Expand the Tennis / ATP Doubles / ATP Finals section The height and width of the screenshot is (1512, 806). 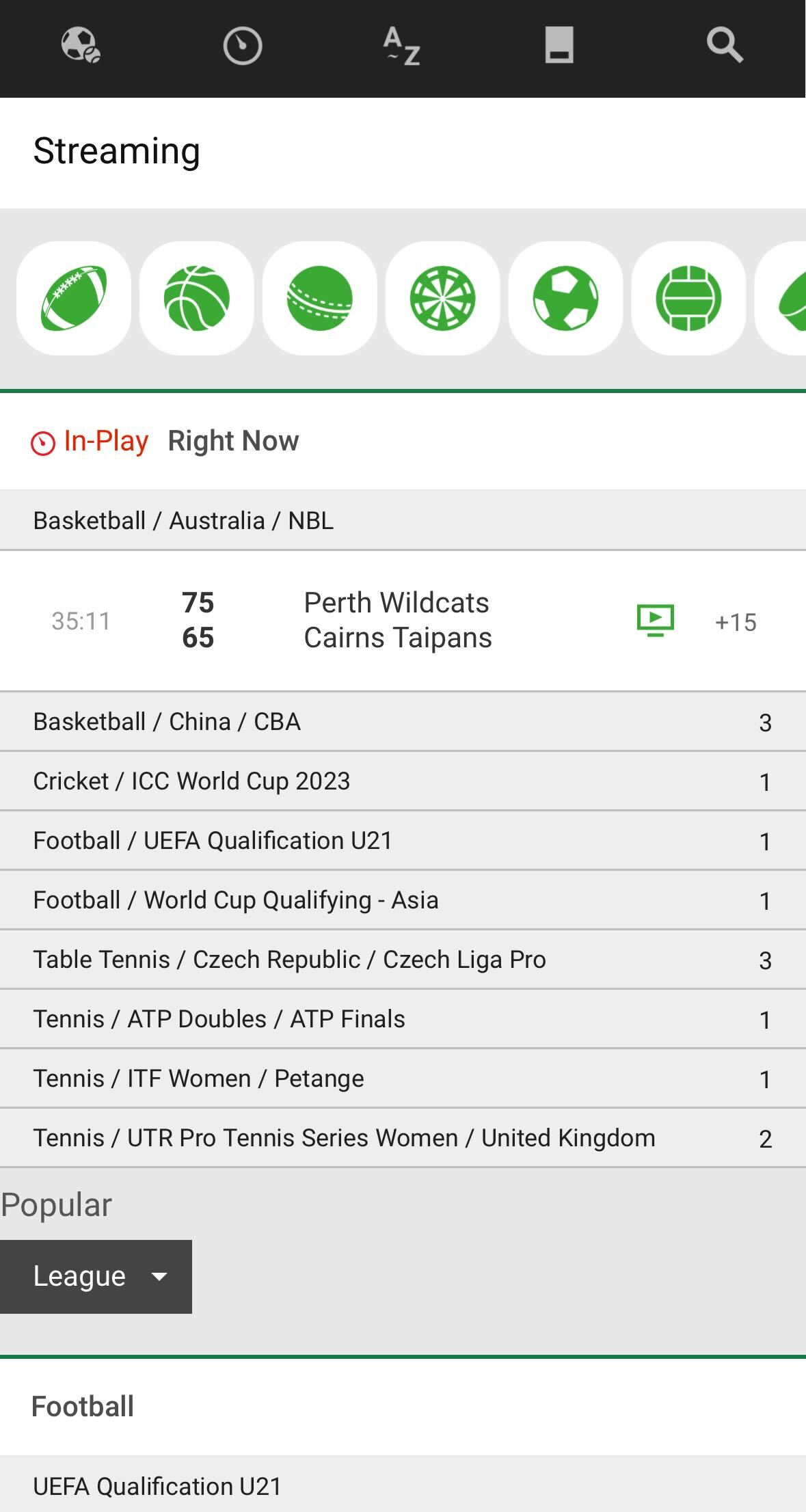pyautogui.click(x=403, y=1018)
